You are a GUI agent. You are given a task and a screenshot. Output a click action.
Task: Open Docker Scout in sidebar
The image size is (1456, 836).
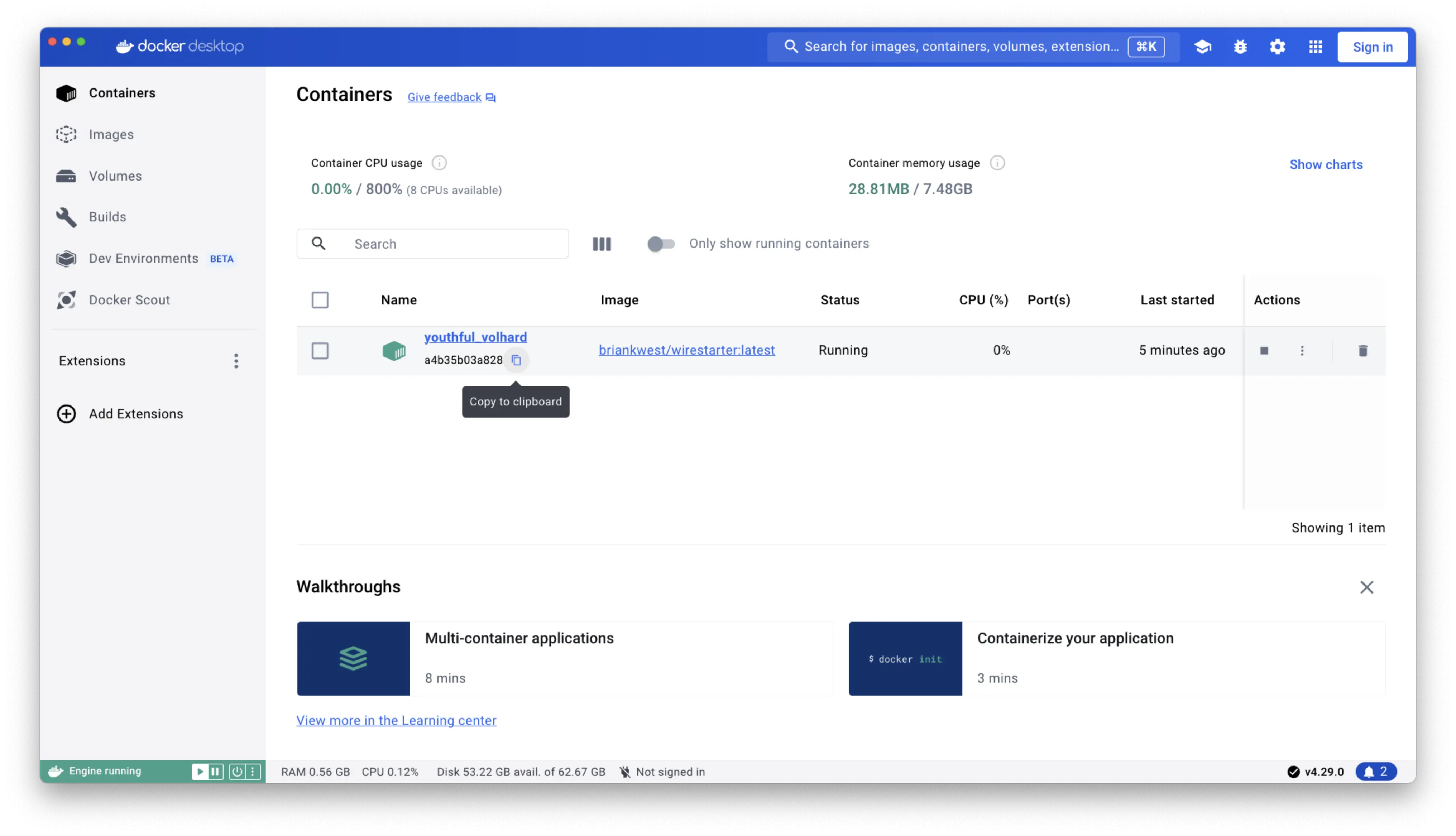coord(152,300)
